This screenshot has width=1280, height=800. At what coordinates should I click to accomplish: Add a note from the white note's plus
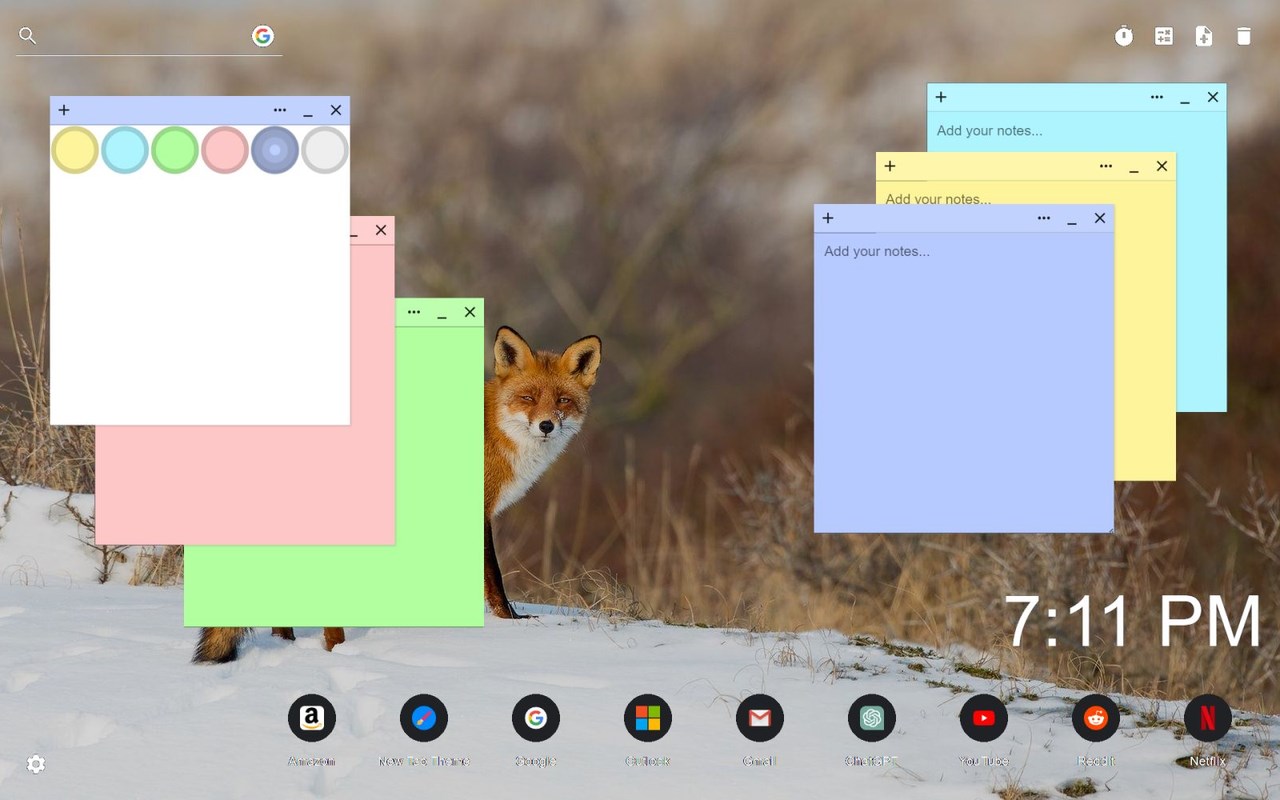[x=64, y=110]
